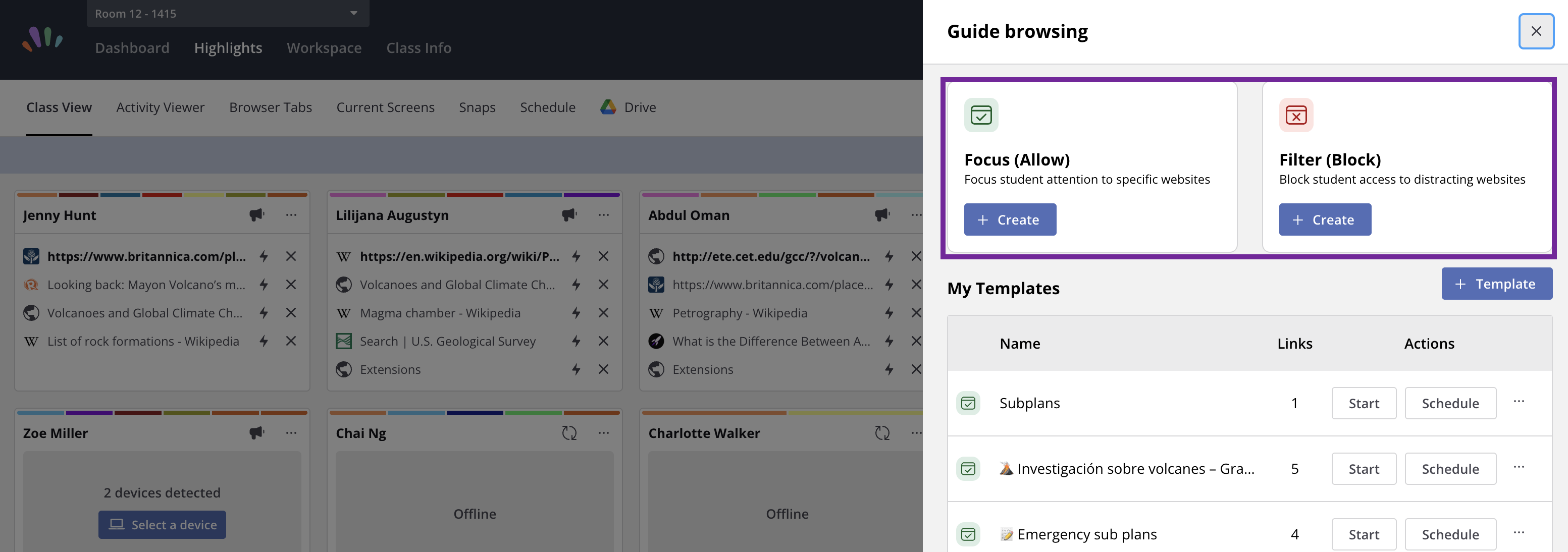Click lightning icon beside List of rock formations
Image resolution: width=1568 pixels, height=552 pixels.
[264, 341]
